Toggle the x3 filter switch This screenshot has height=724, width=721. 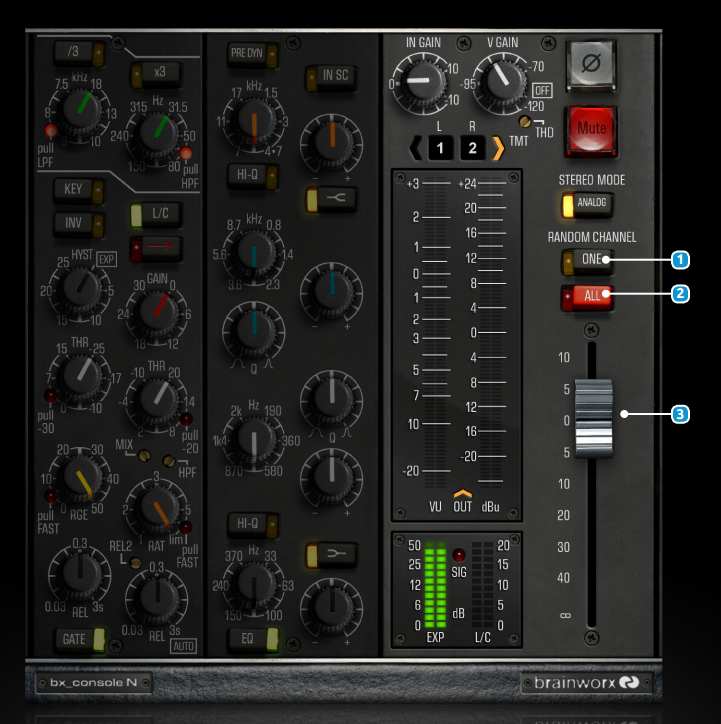[x=156, y=74]
